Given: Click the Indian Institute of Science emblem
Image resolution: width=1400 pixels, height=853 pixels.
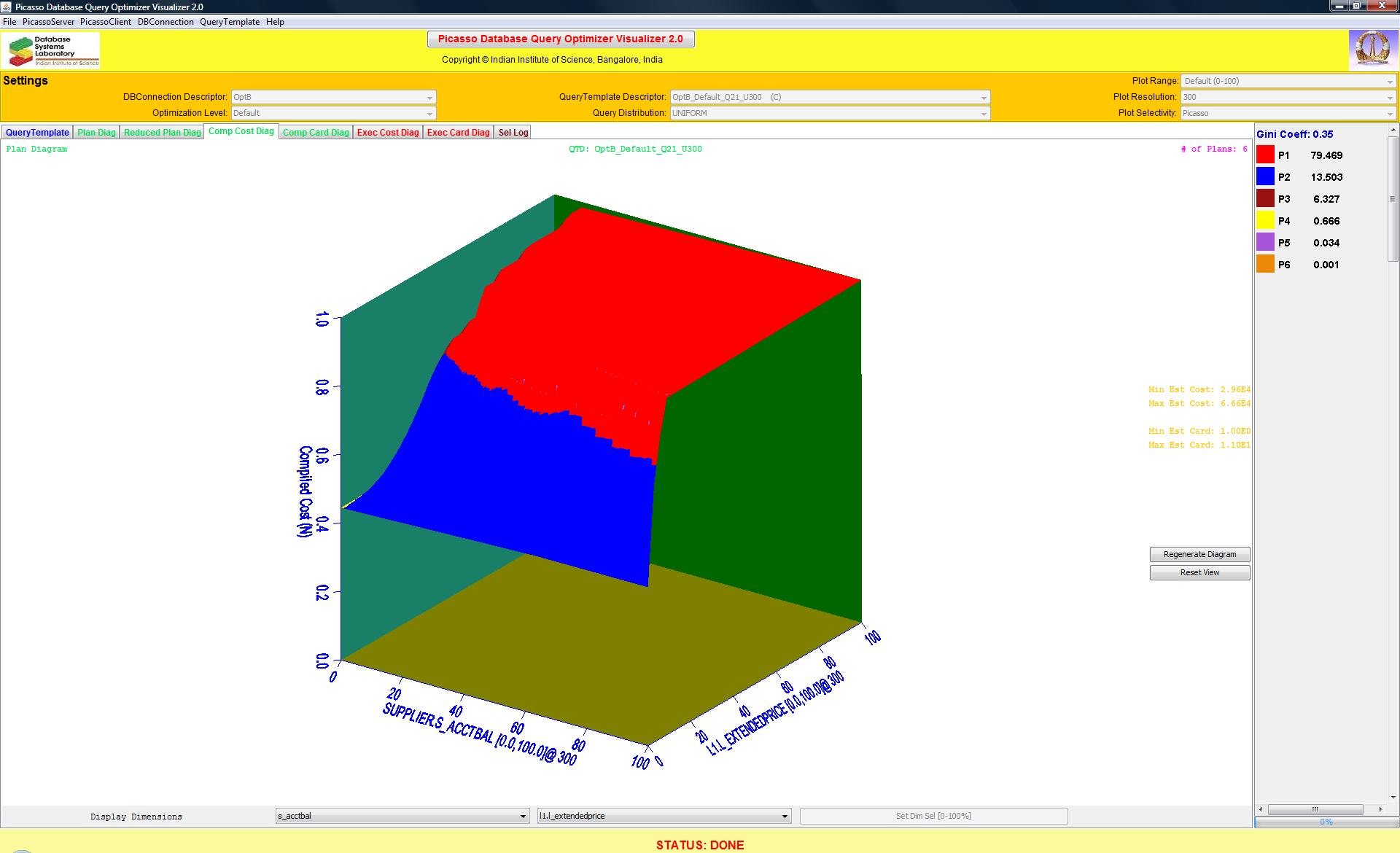Looking at the screenshot, I should coord(1372,50).
